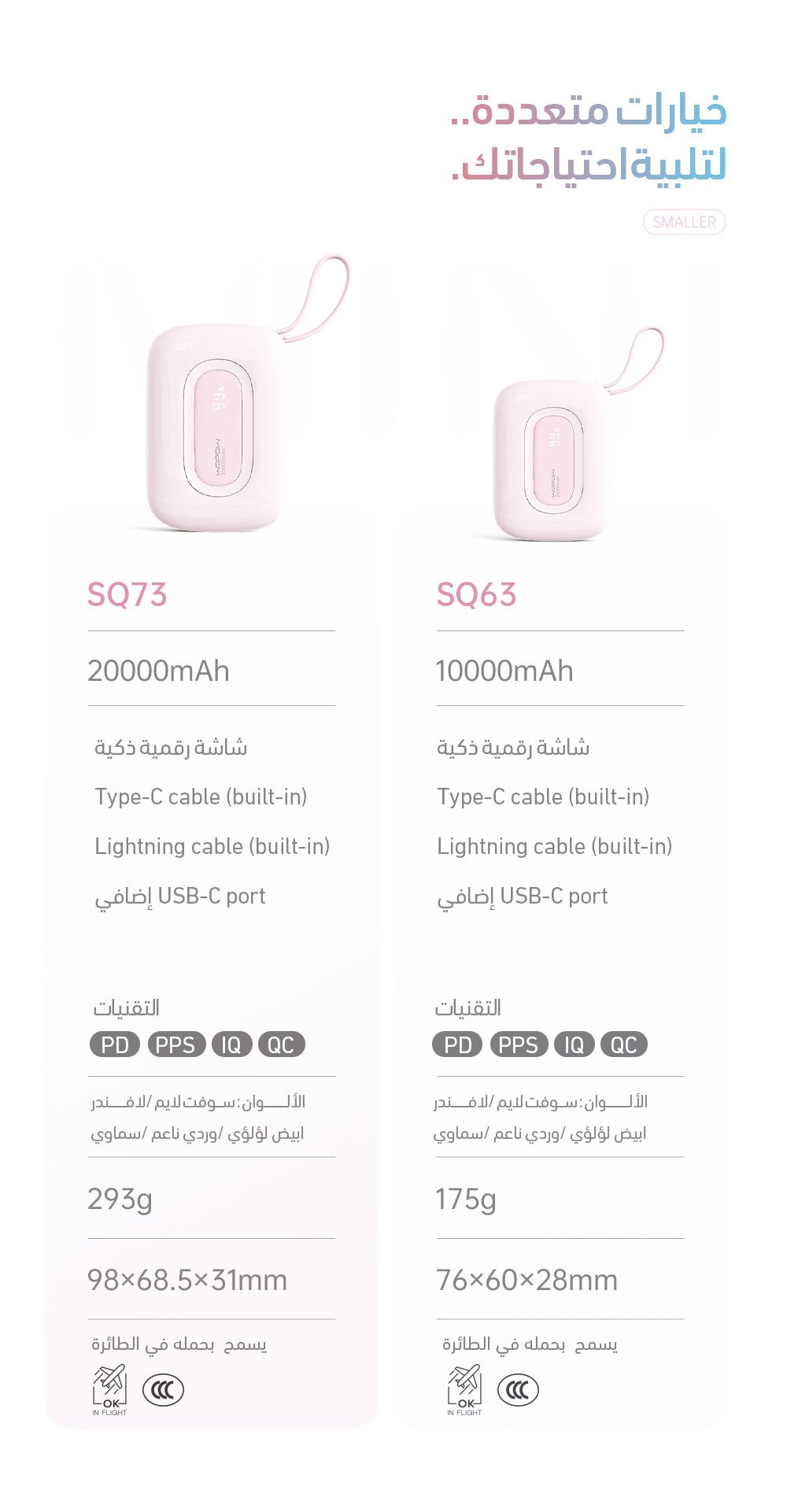
Task: Click the SQ63 airplane OK in-flight icon
Action: point(464,1390)
